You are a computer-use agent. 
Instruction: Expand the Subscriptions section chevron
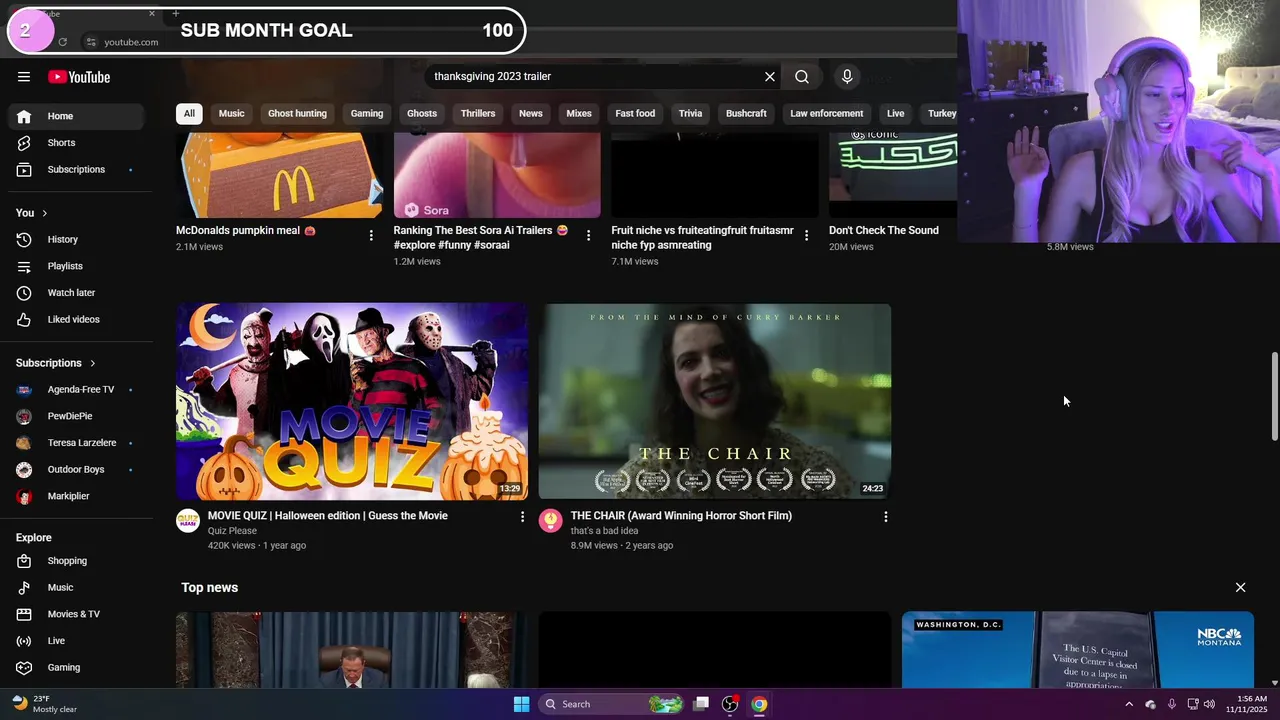pyautogui.click(x=92, y=363)
